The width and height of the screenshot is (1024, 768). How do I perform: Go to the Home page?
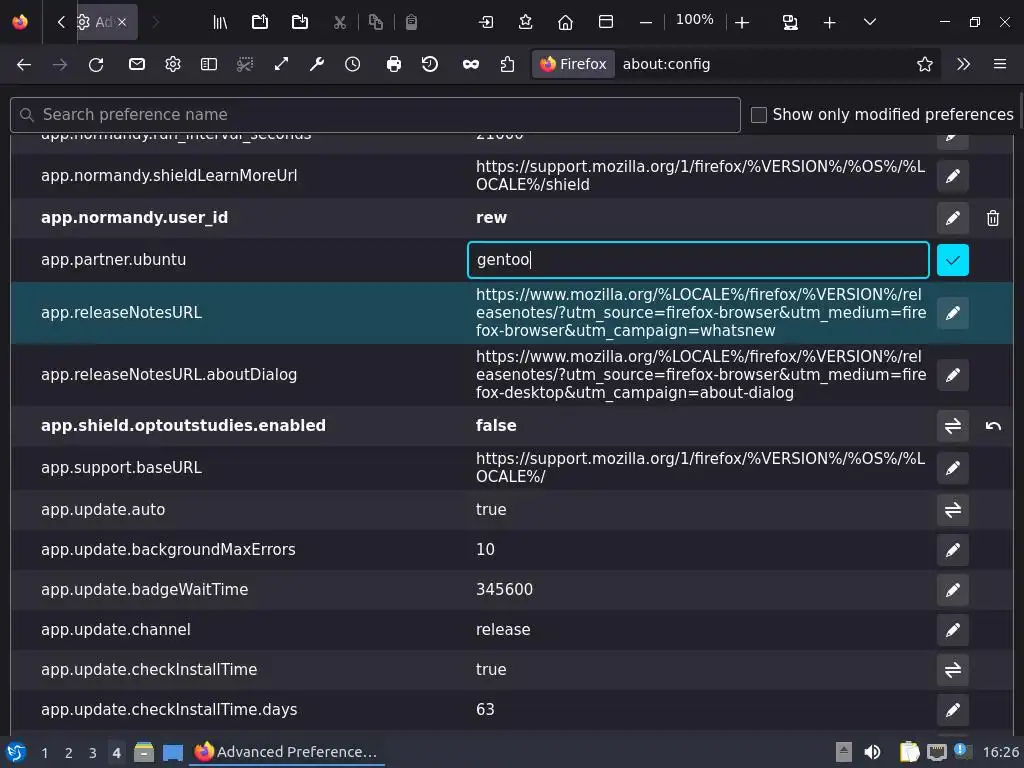point(566,22)
